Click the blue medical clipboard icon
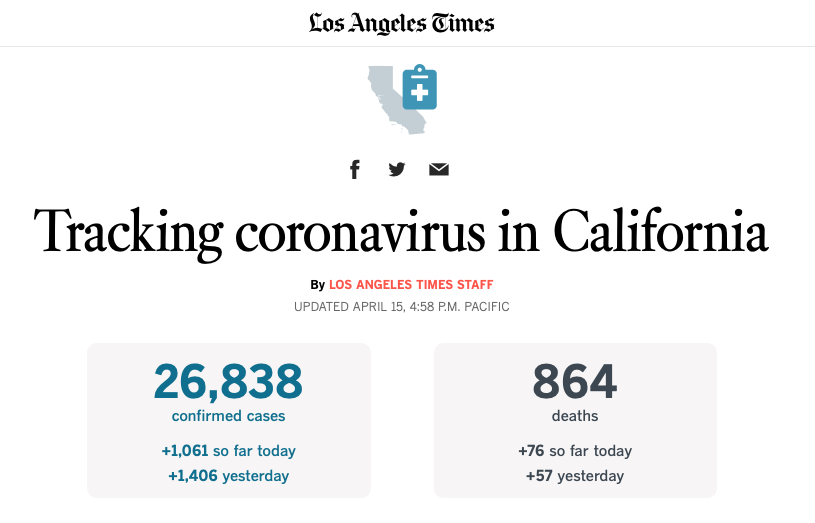The width and height of the screenshot is (815, 523). [x=420, y=87]
